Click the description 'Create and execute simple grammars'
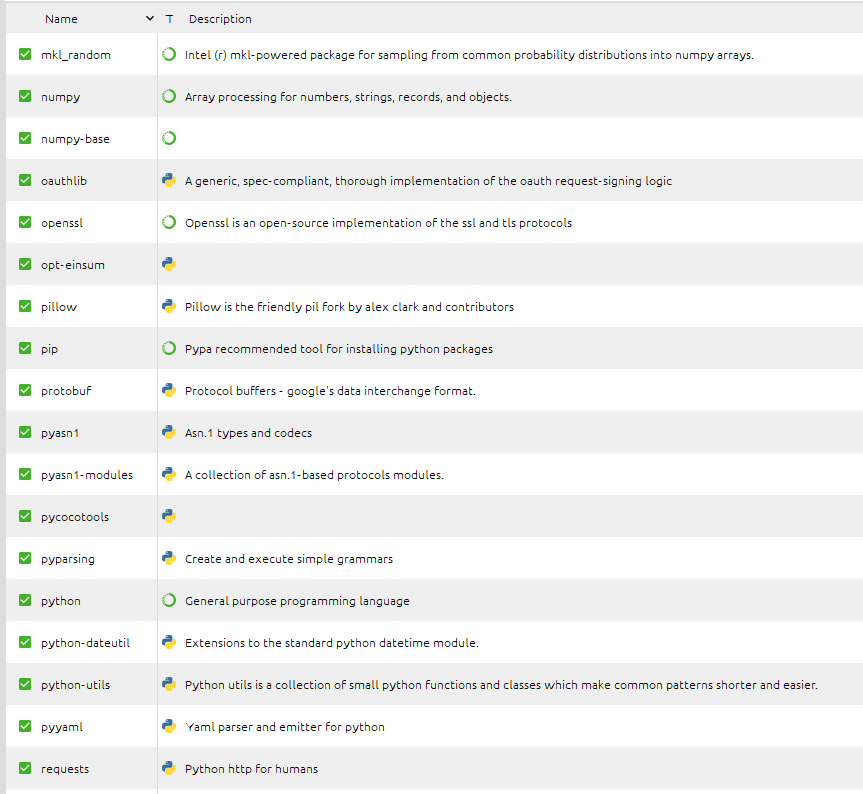The width and height of the screenshot is (863, 794). [x=289, y=559]
